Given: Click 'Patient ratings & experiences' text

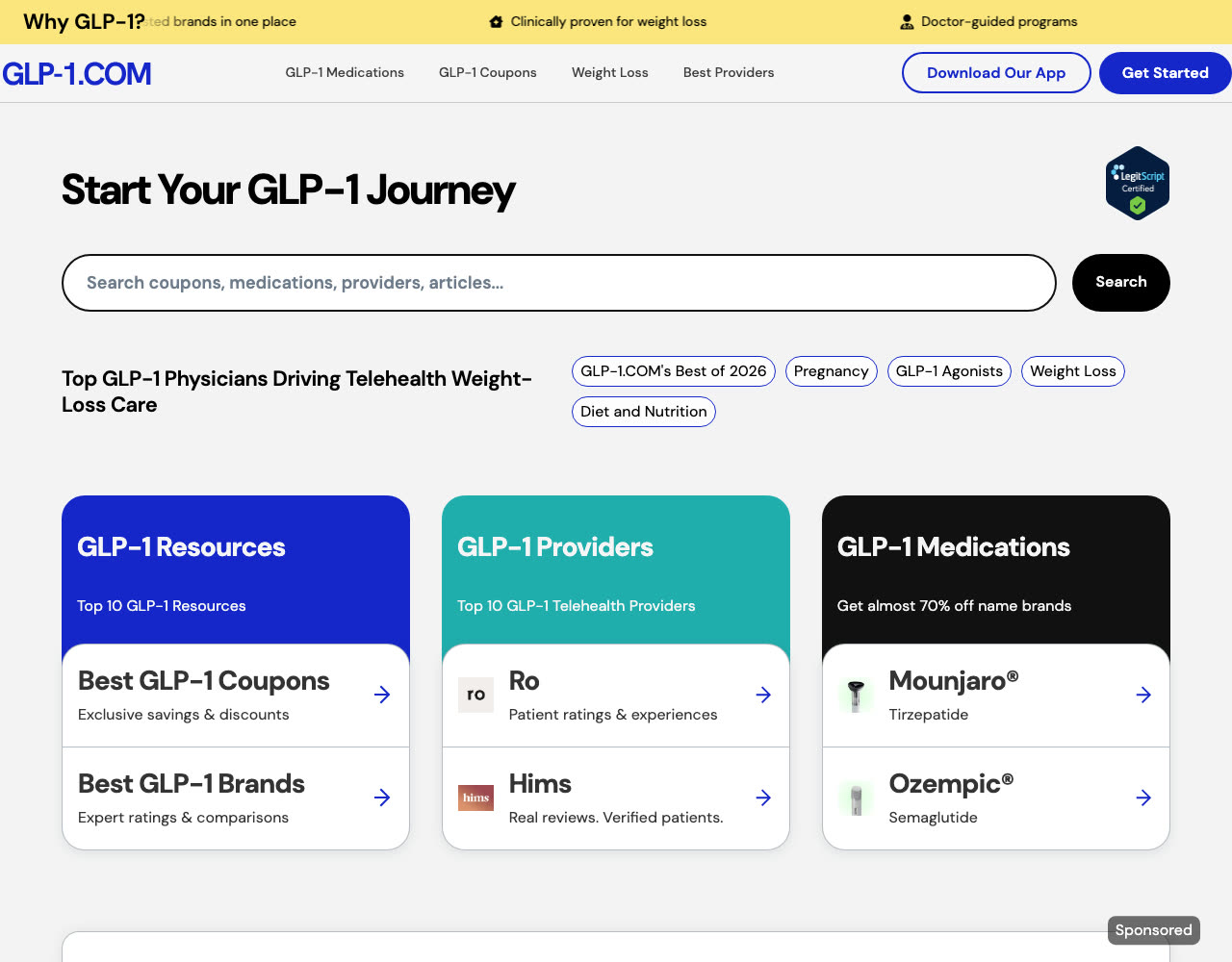Looking at the screenshot, I should [613, 715].
